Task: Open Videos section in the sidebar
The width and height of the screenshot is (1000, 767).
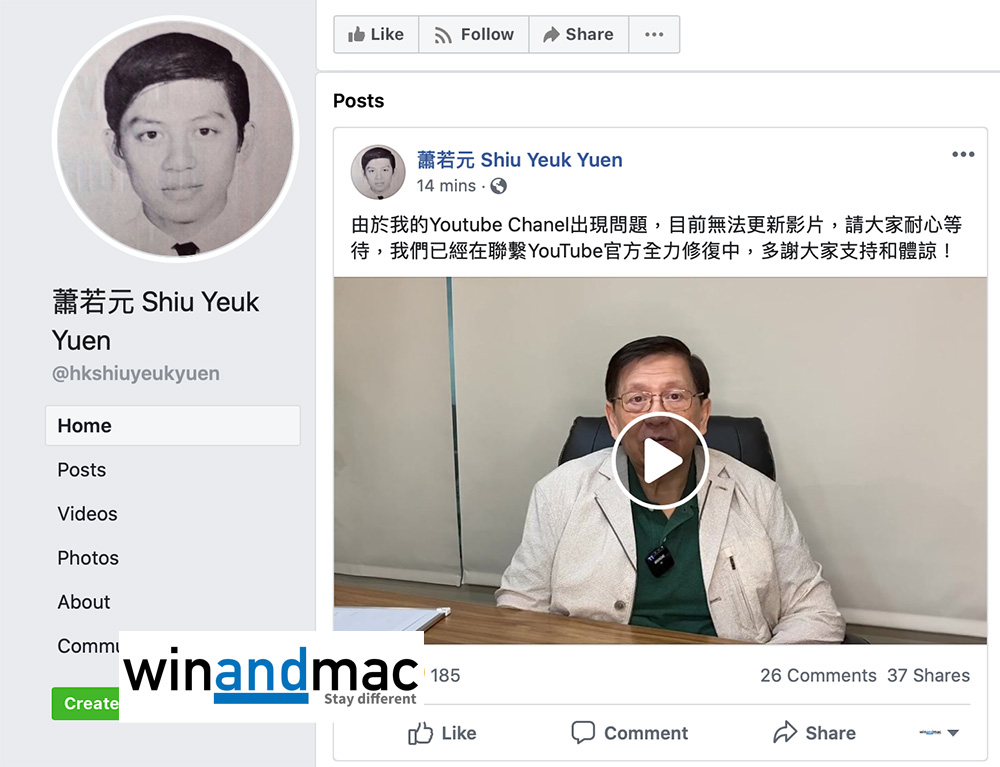Action: tap(87, 514)
